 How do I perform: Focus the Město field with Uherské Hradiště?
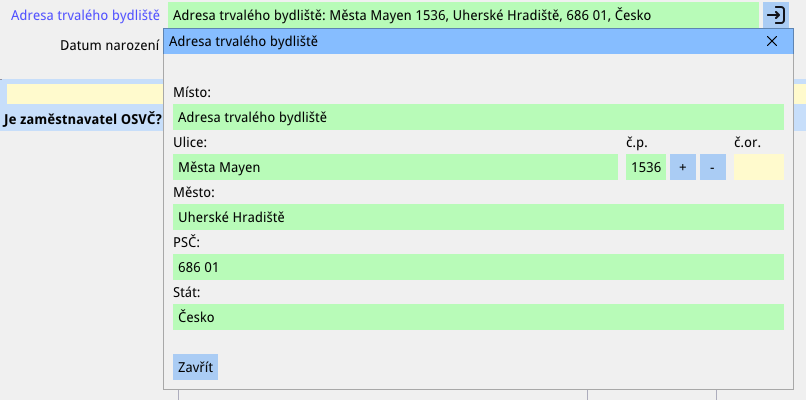477,217
